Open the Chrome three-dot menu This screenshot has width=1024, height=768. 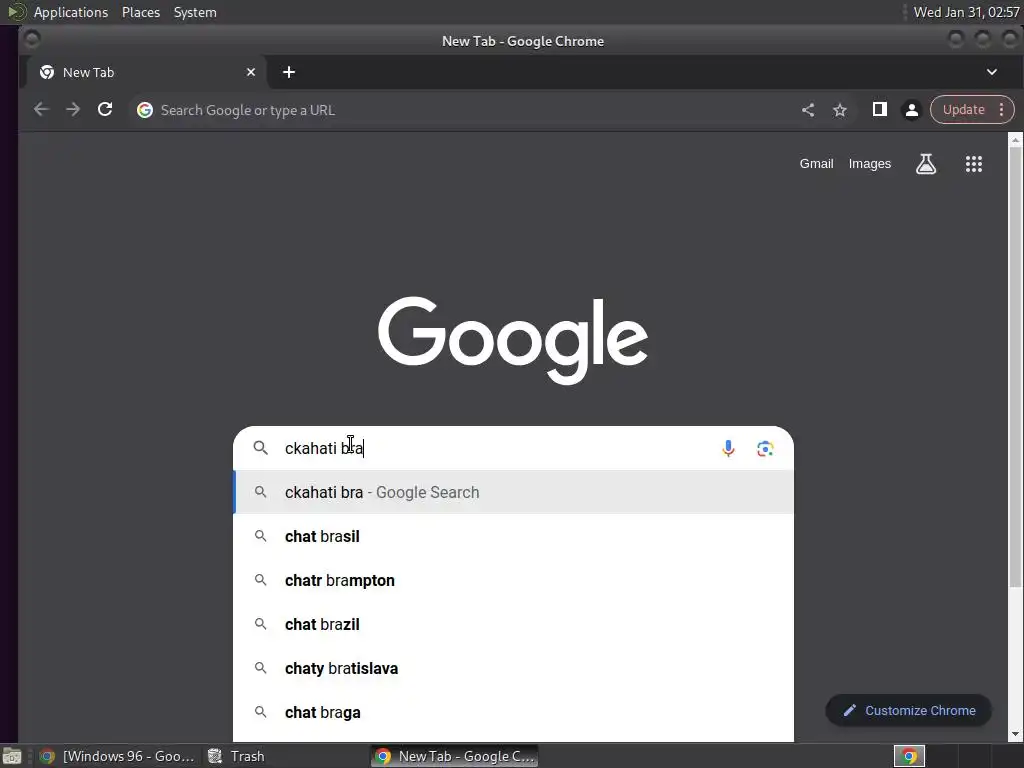tap(1002, 110)
